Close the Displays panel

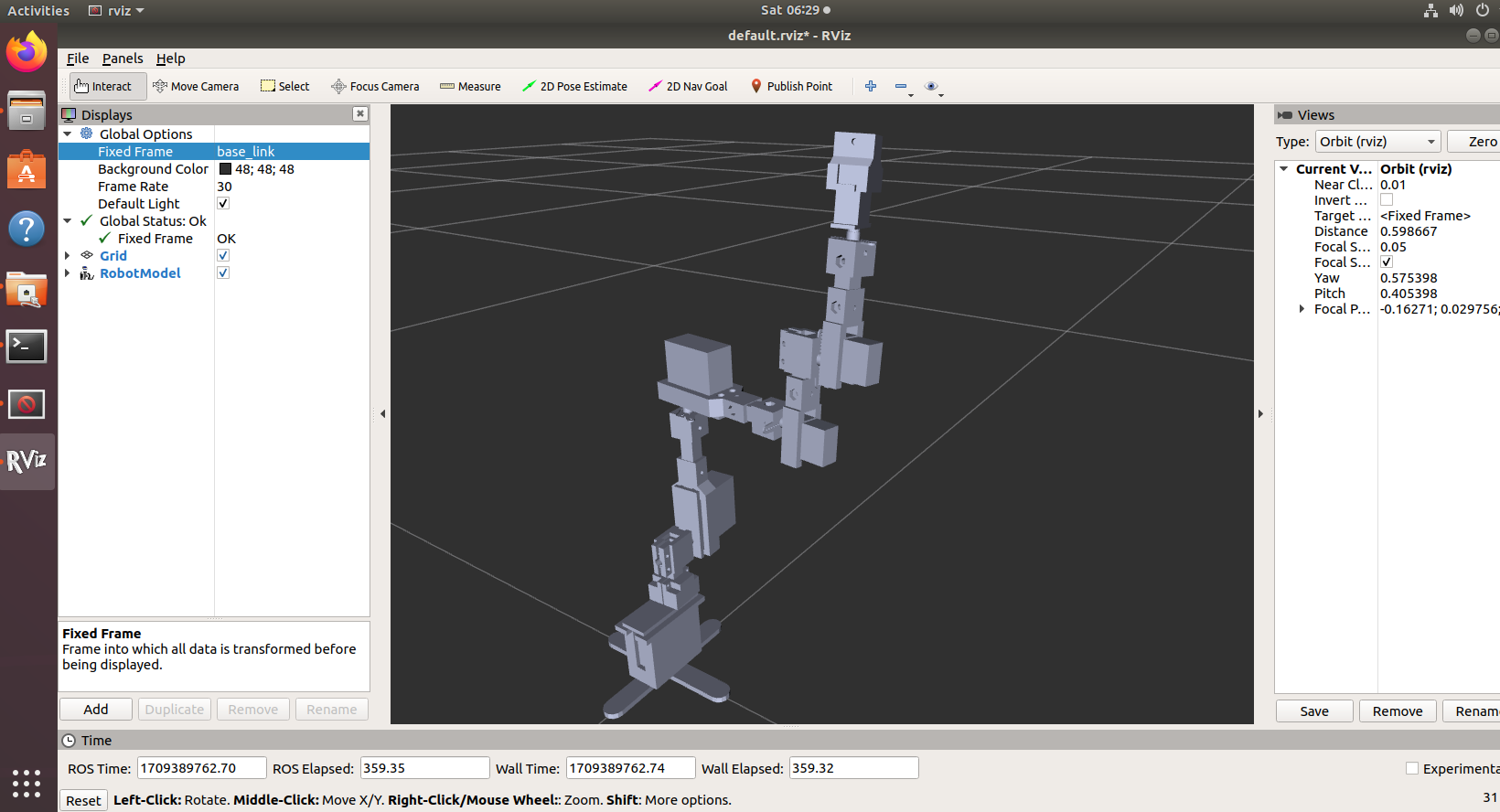(x=360, y=113)
